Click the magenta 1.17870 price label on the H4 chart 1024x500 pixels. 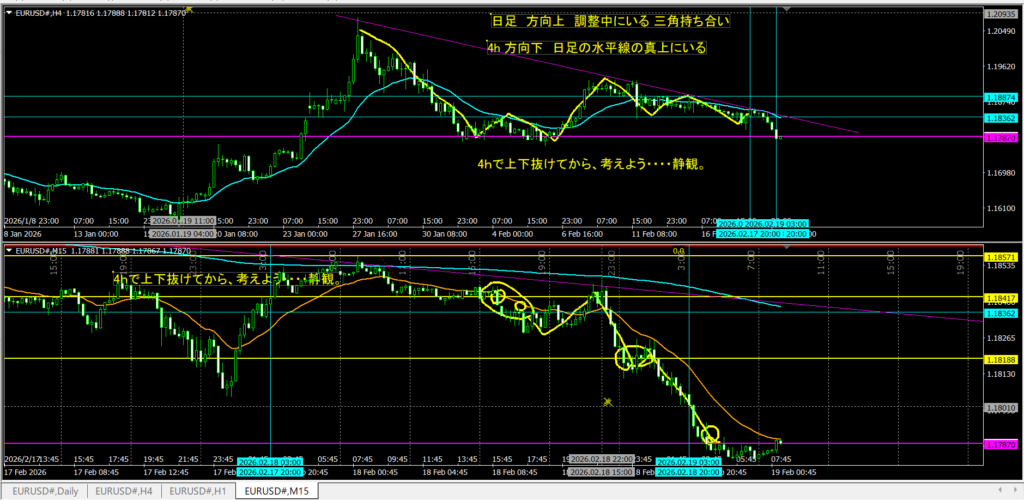[x=1001, y=137]
